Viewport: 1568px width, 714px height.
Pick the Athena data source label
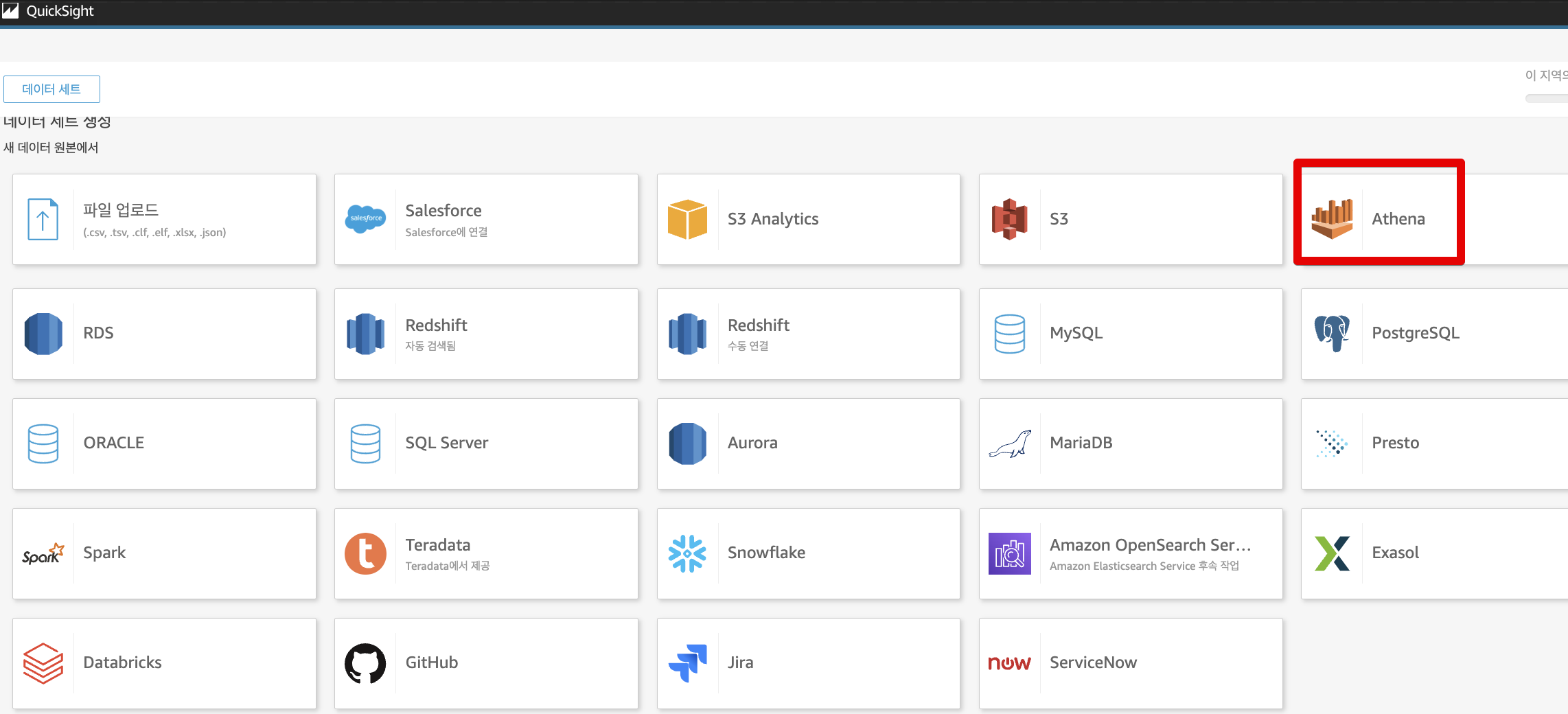pos(1398,219)
